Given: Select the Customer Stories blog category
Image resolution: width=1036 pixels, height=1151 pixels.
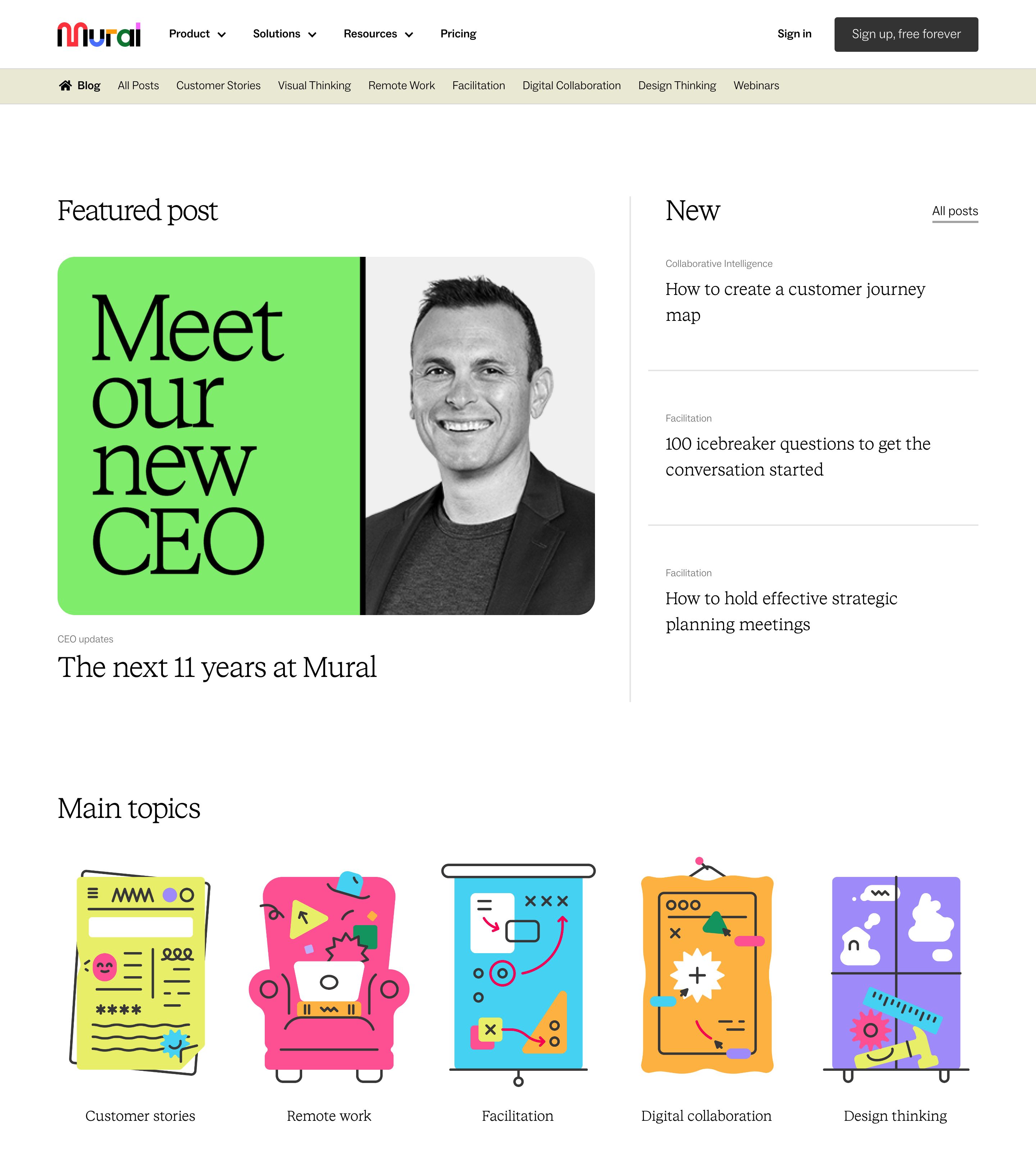Looking at the screenshot, I should pyautogui.click(x=219, y=85).
